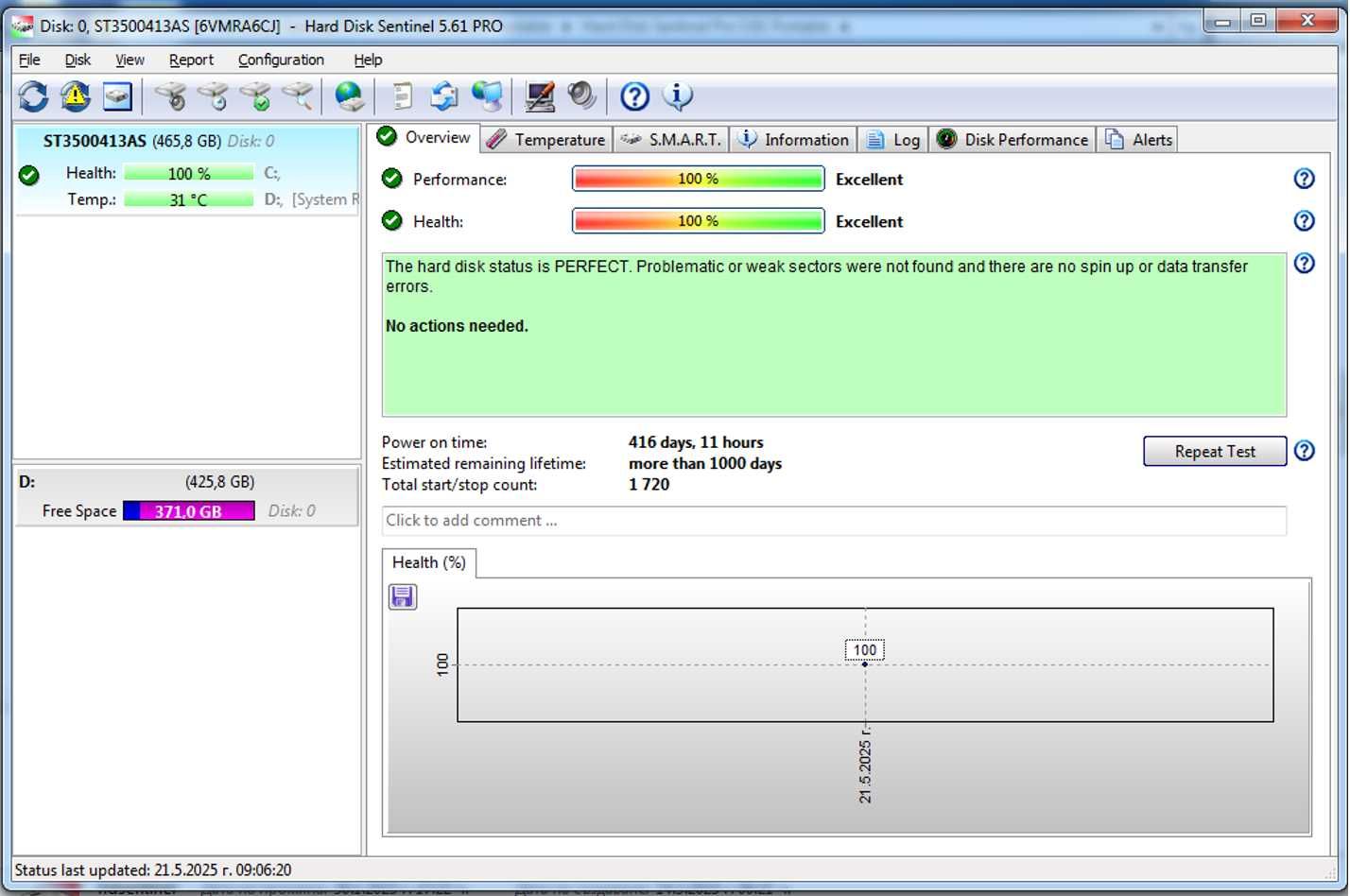Click the disk icon with green checkmark
Image resolution: width=1350 pixels, height=896 pixels.
(x=255, y=96)
